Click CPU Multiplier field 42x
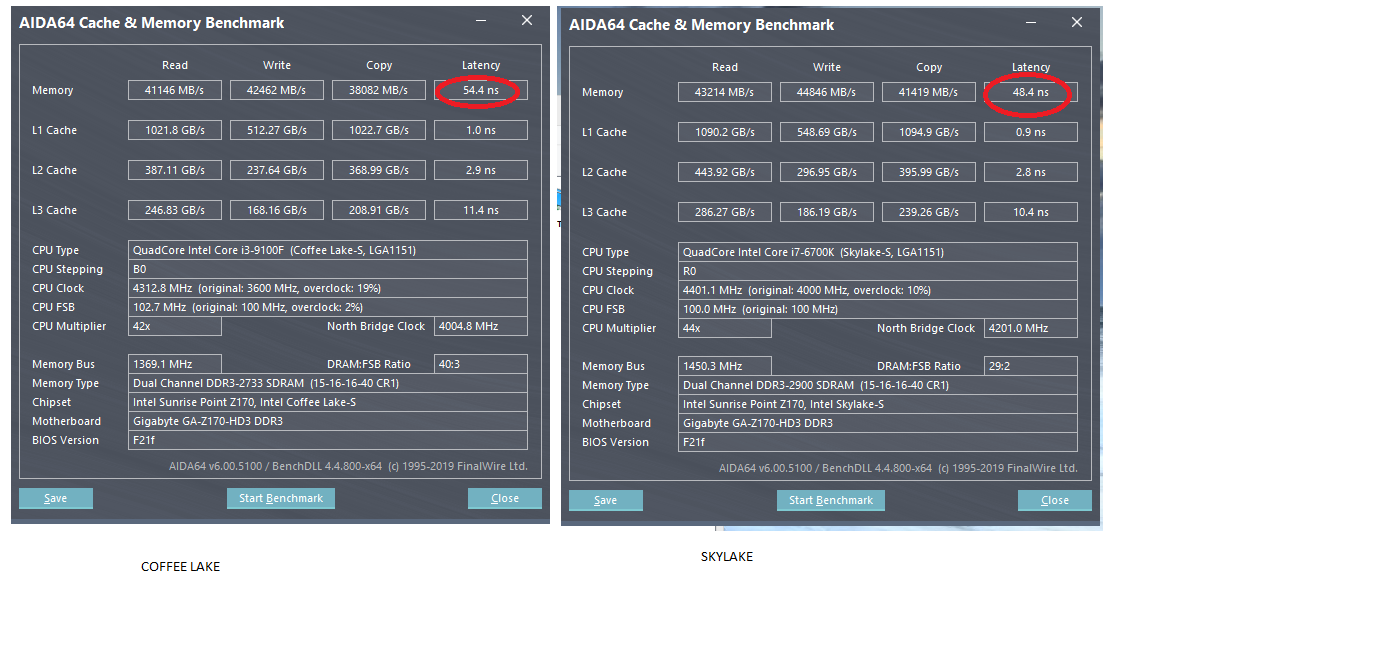Screen dimensions: 1380x649 click(175, 326)
